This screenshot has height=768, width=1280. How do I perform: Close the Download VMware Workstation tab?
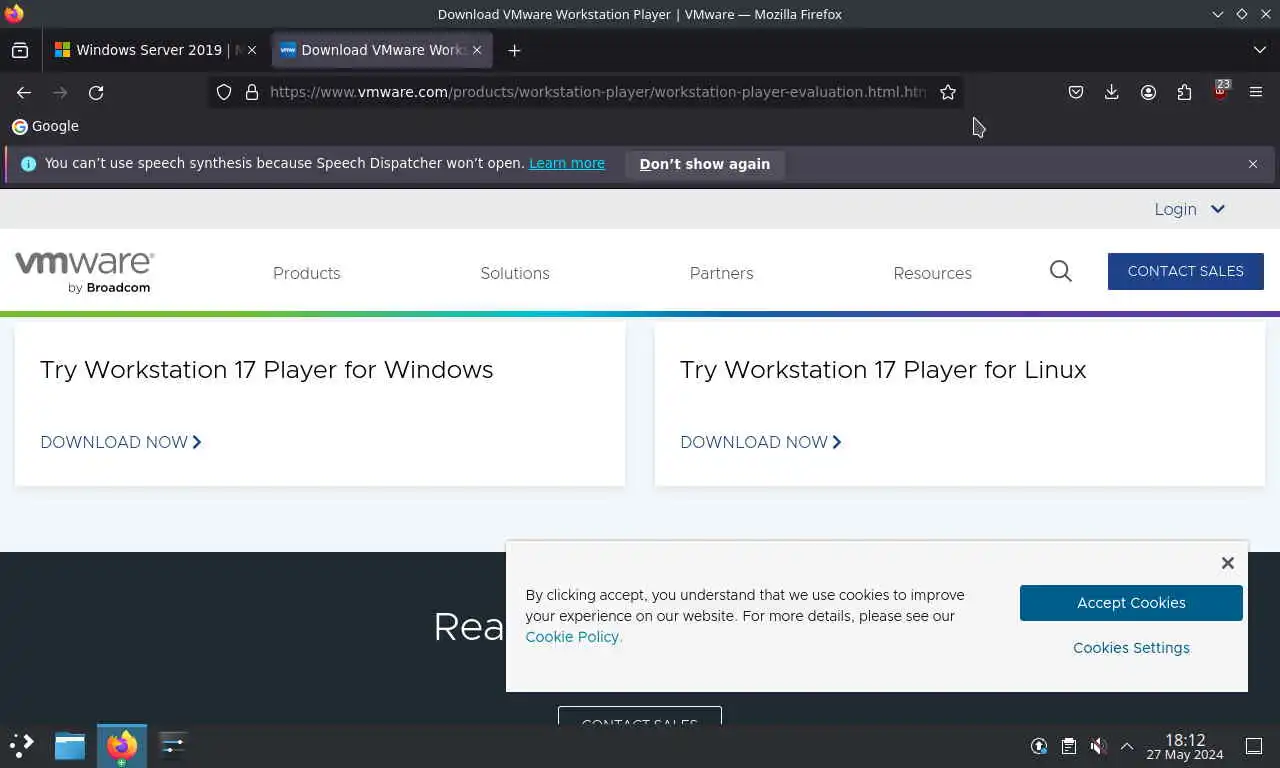[477, 50]
